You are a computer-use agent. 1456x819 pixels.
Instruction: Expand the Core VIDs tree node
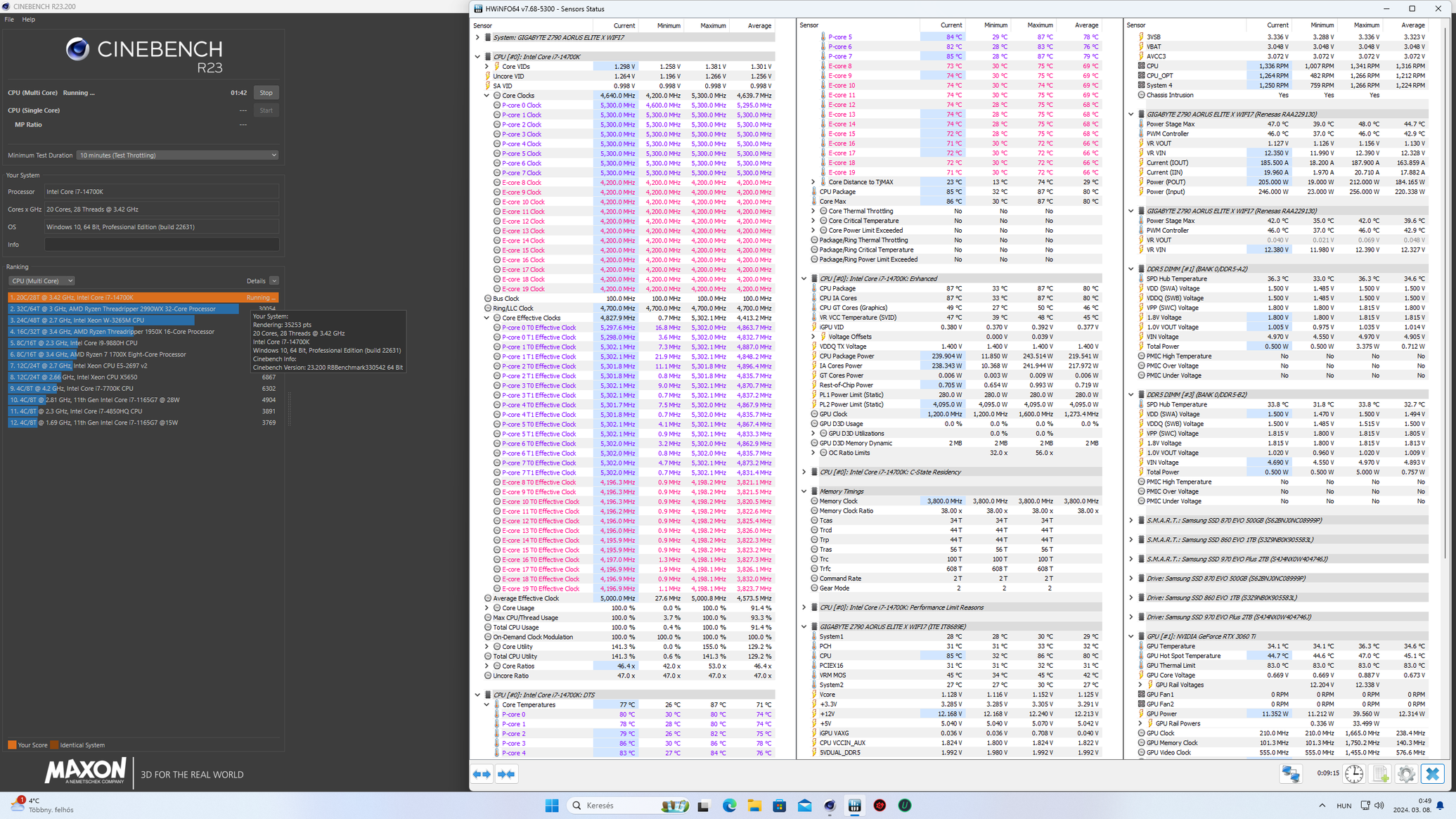[487, 67]
